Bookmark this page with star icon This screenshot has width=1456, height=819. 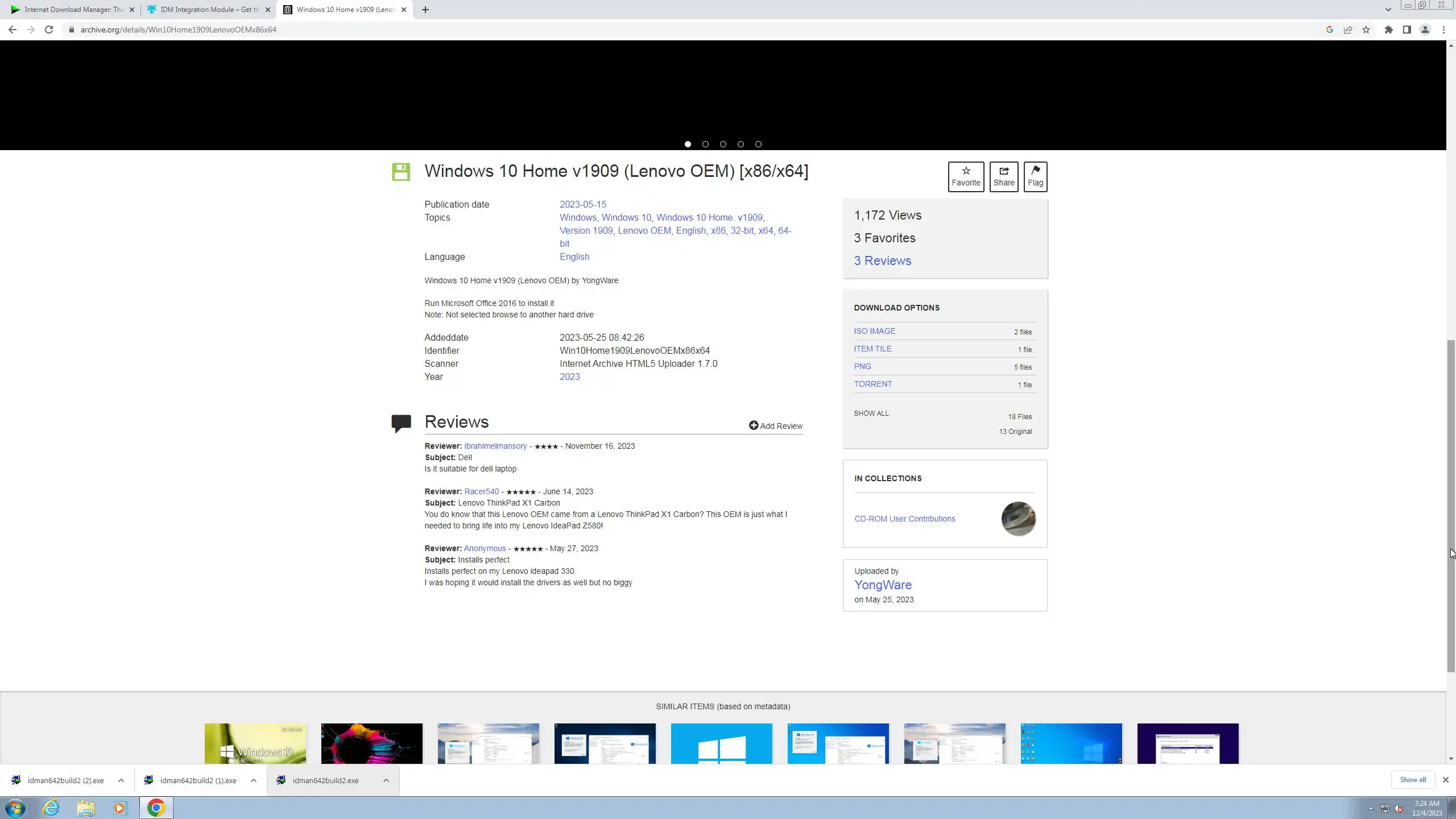[1366, 30]
